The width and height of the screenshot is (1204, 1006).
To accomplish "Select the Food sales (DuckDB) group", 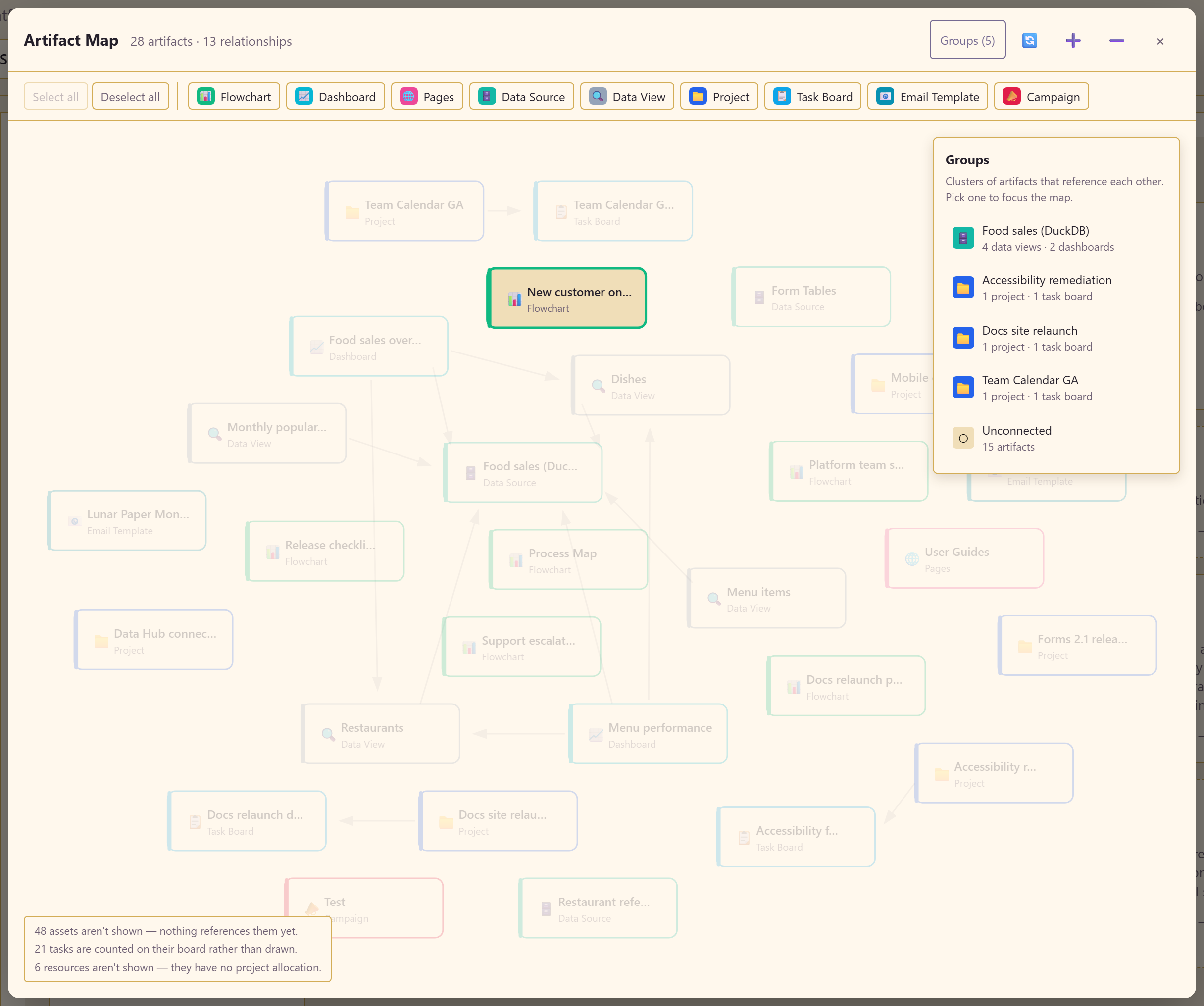I will [1056, 238].
